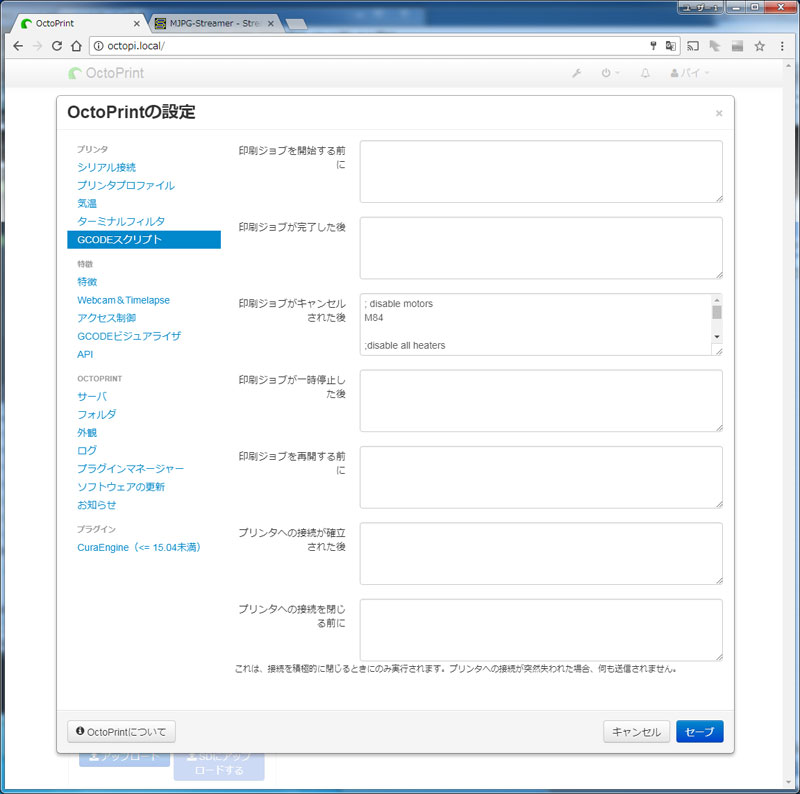The height and width of the screenshot is (794, 800).
Task: Click scroll down arrow in cancel script box
Action: pyautogui.click(x=717, y=337)
